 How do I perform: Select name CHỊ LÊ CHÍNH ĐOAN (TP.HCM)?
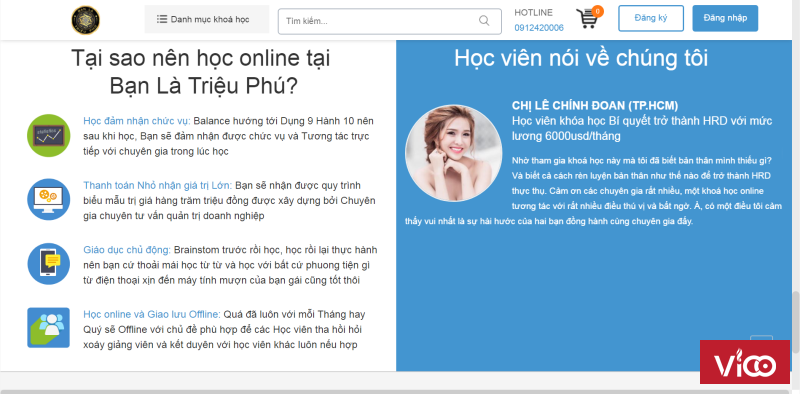tap(595, 106)
